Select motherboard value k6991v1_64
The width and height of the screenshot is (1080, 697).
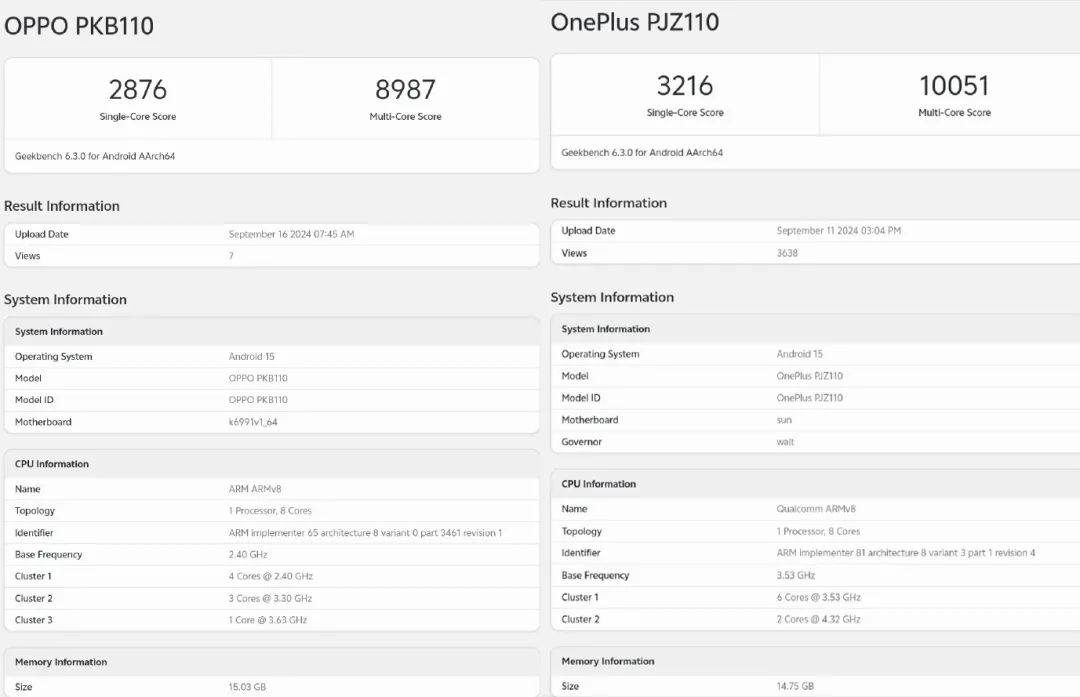(x=253, y=422)
